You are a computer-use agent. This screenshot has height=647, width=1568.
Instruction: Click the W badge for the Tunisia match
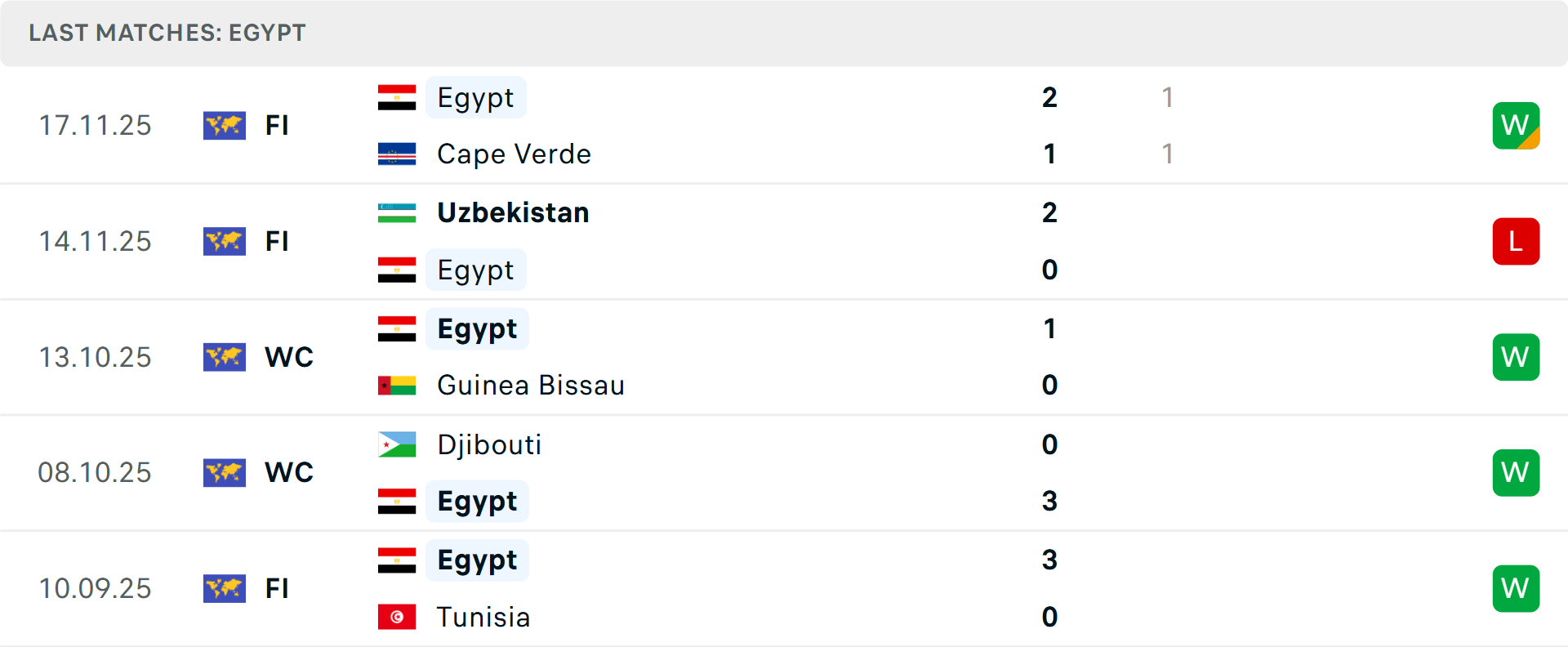coord(1516,588)
